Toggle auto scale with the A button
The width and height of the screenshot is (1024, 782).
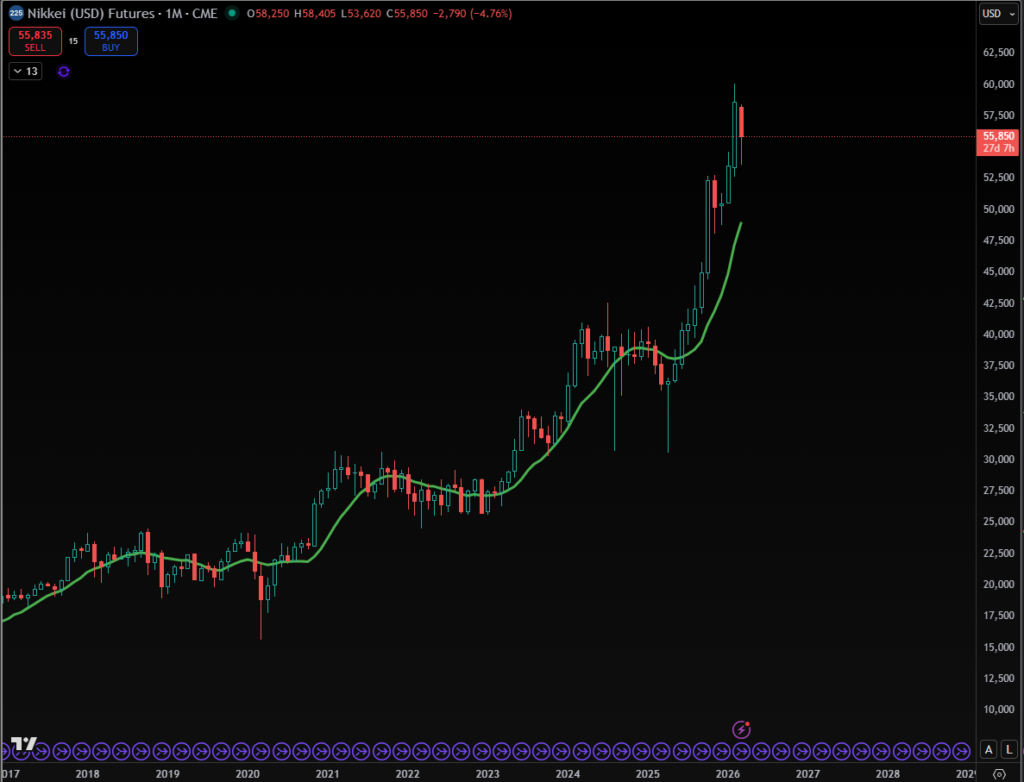pos(988,750)
